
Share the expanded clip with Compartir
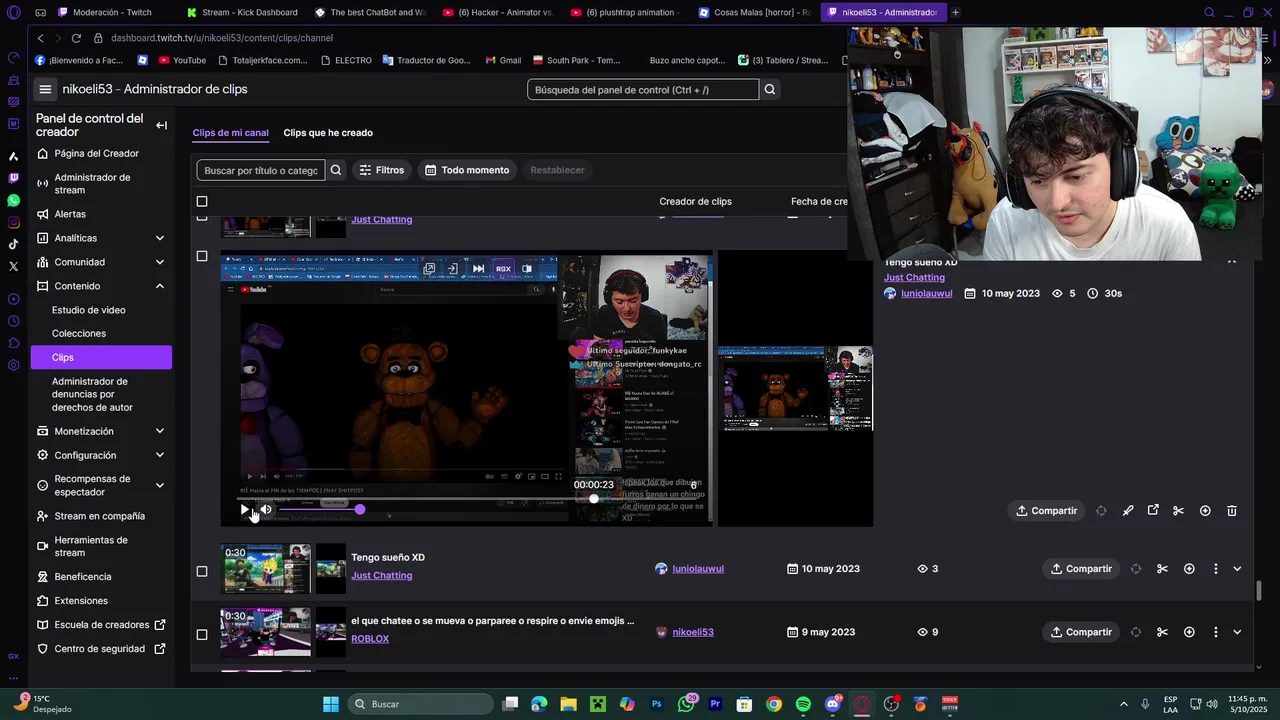(1046, 510)
